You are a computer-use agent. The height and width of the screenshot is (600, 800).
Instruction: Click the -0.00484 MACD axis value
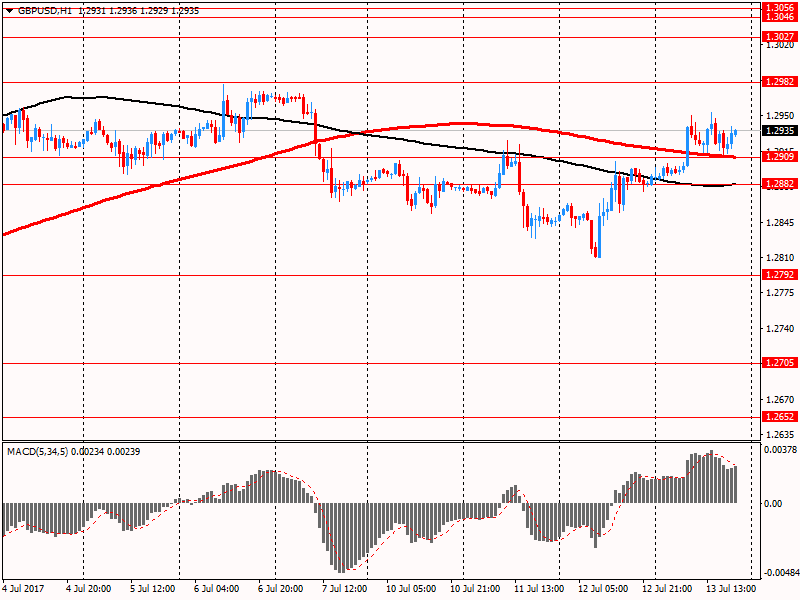click(x=780, y=573)
